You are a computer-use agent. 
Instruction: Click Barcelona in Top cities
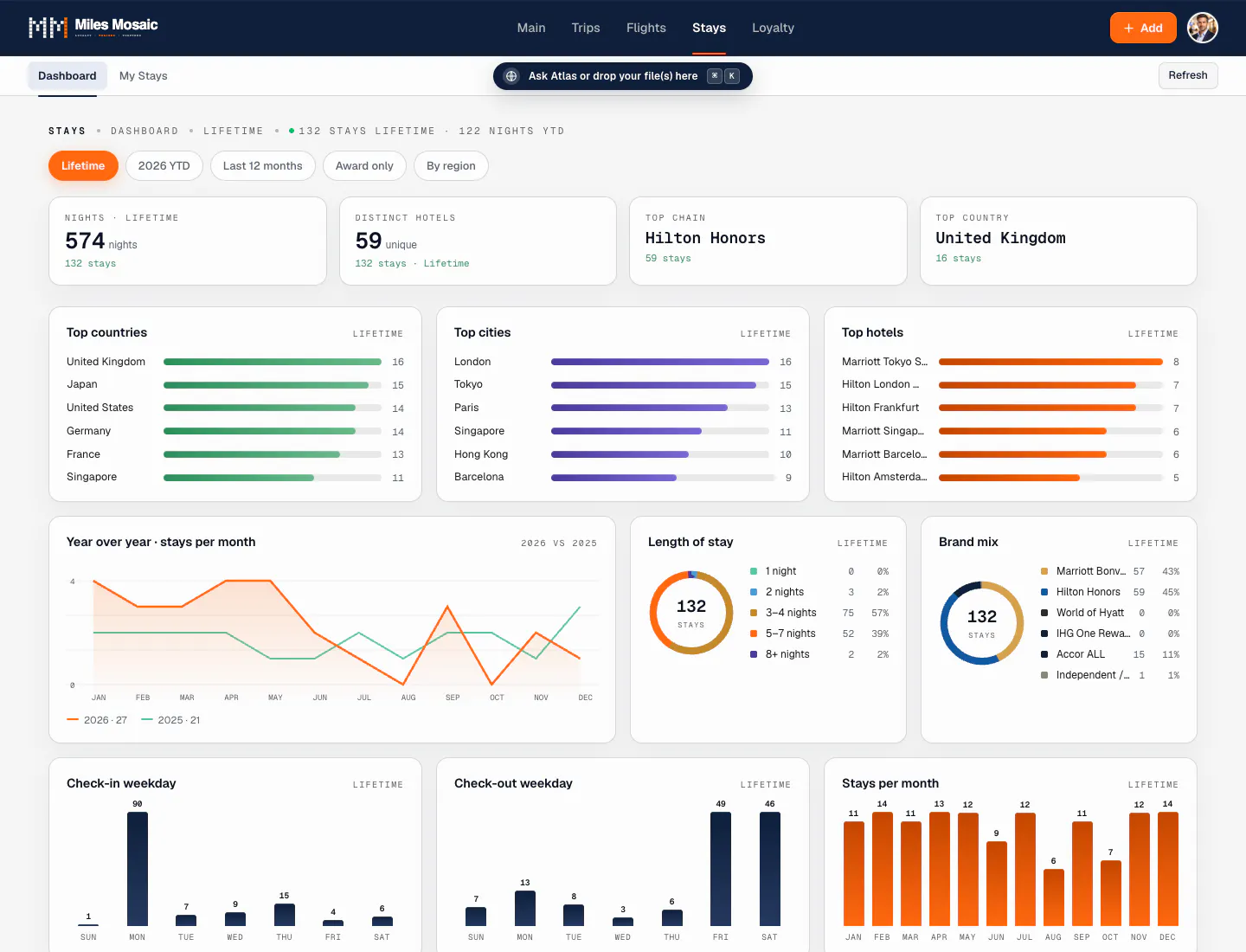pyautogui.click(x=623, y=477)
